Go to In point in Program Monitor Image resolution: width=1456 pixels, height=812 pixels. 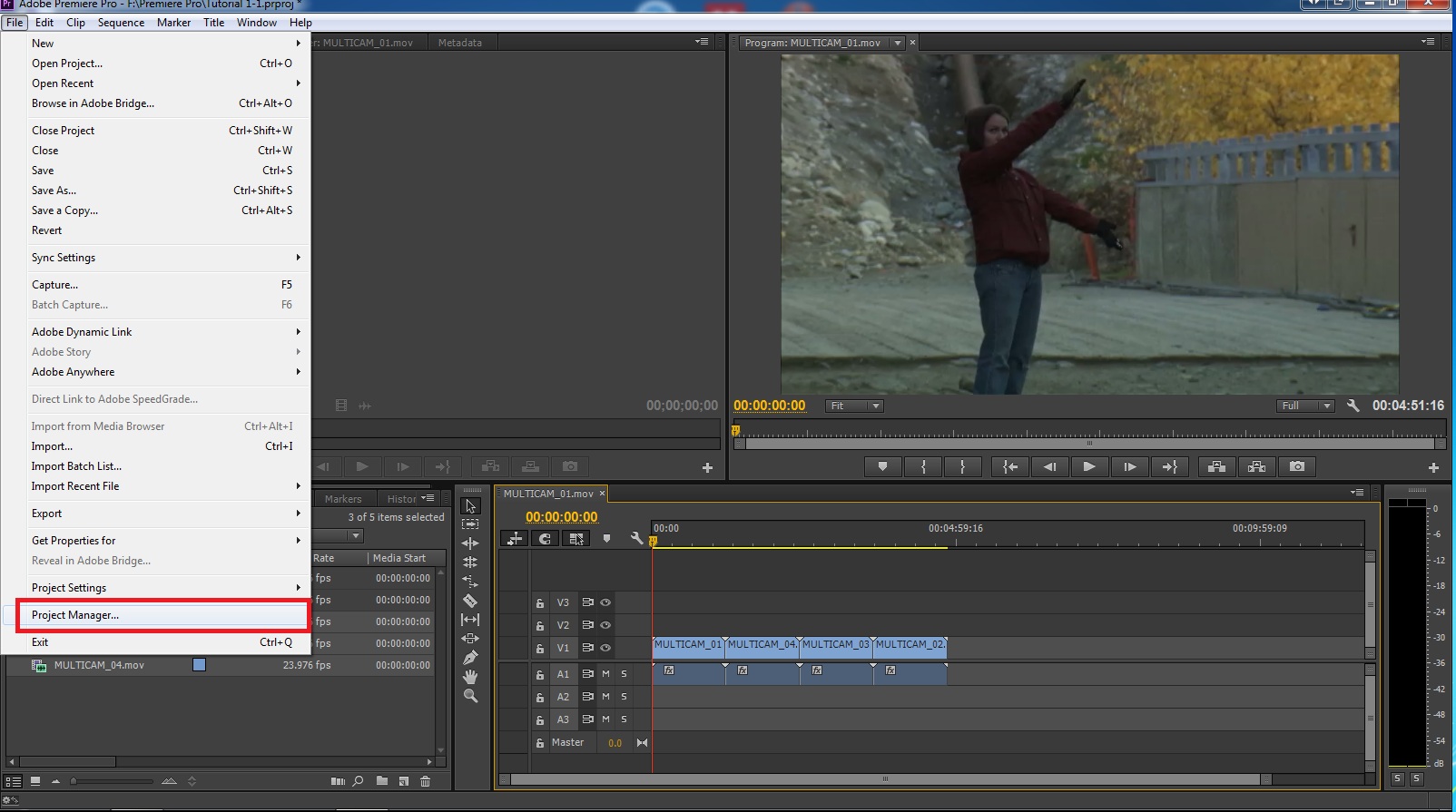tap(1009, 466)
